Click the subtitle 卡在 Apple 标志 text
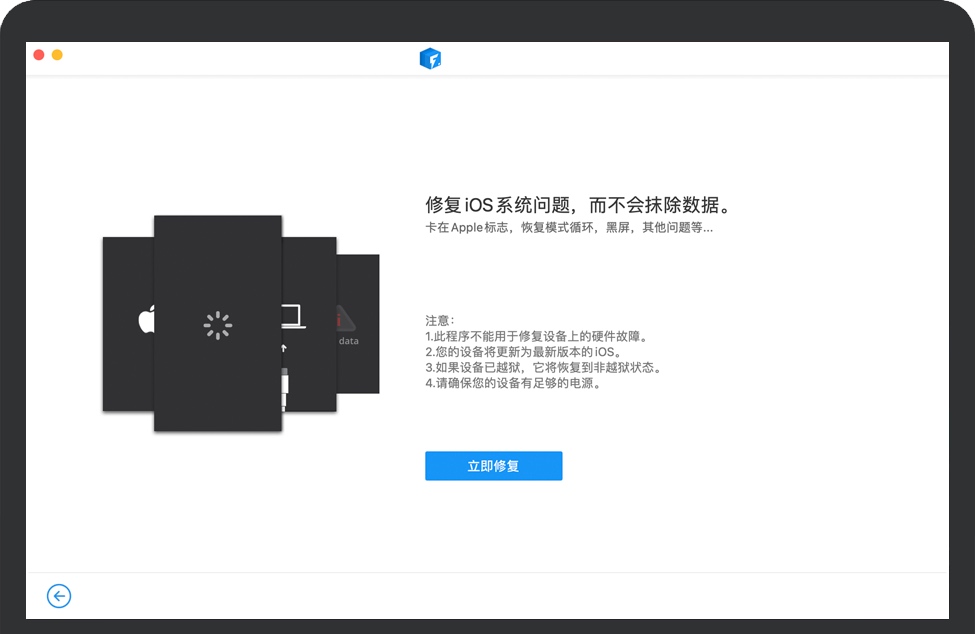975x634 pixels. tap(569, 228)
